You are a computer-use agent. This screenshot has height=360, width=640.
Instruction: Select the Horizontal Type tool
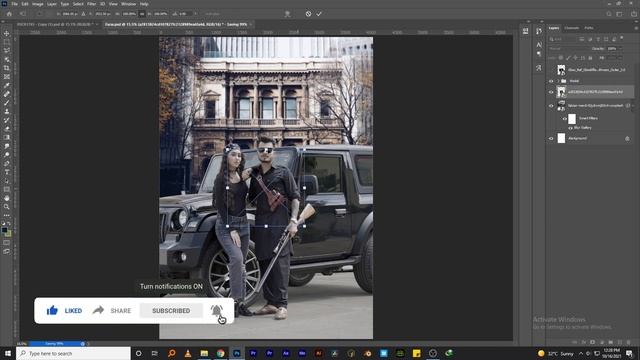[x=7, y=172]
